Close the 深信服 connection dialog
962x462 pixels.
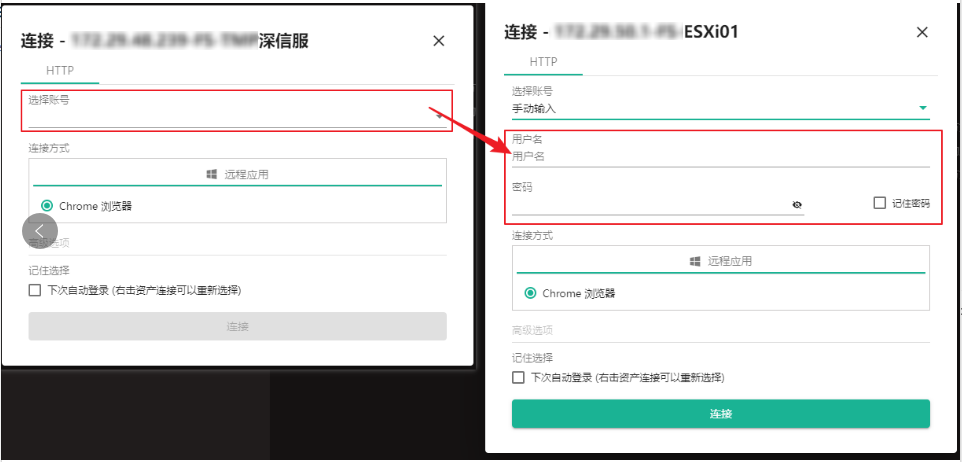[439, 41]
